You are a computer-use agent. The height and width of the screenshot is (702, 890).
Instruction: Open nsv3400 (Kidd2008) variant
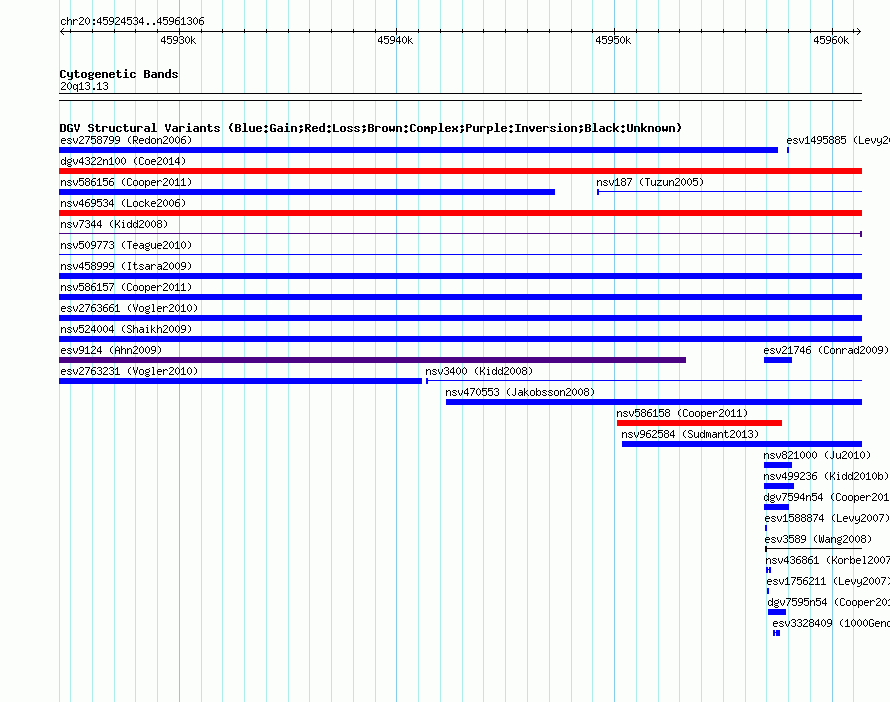point(479,371)
